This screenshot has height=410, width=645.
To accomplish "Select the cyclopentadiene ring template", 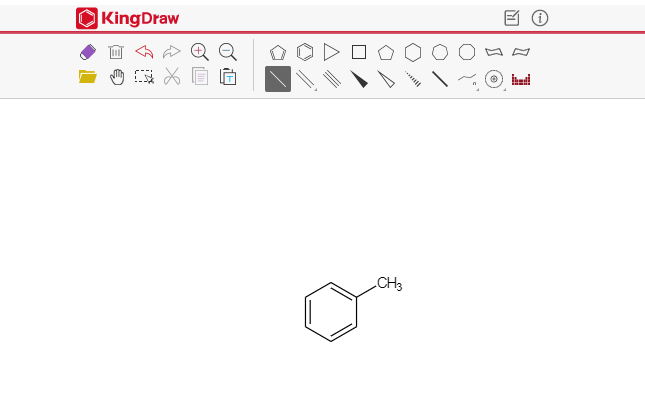I will (278, 53).
